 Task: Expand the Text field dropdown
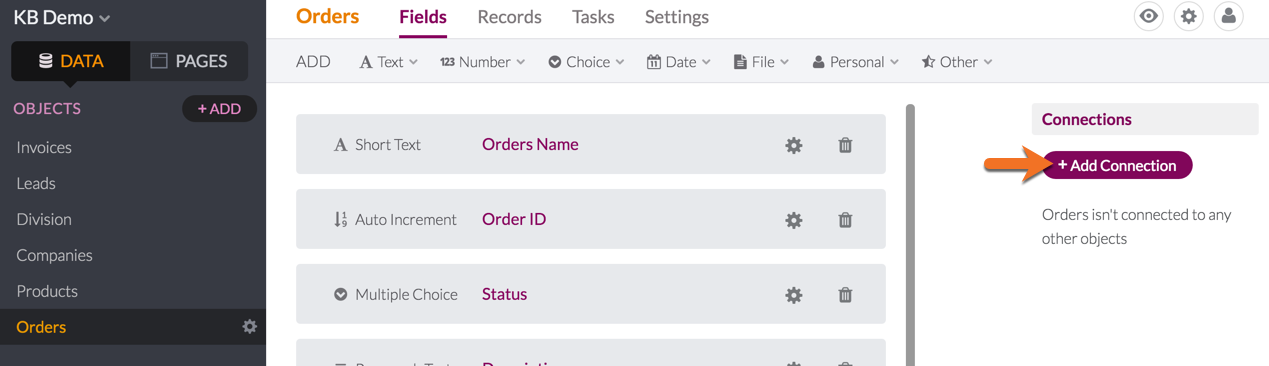[389, 62]
